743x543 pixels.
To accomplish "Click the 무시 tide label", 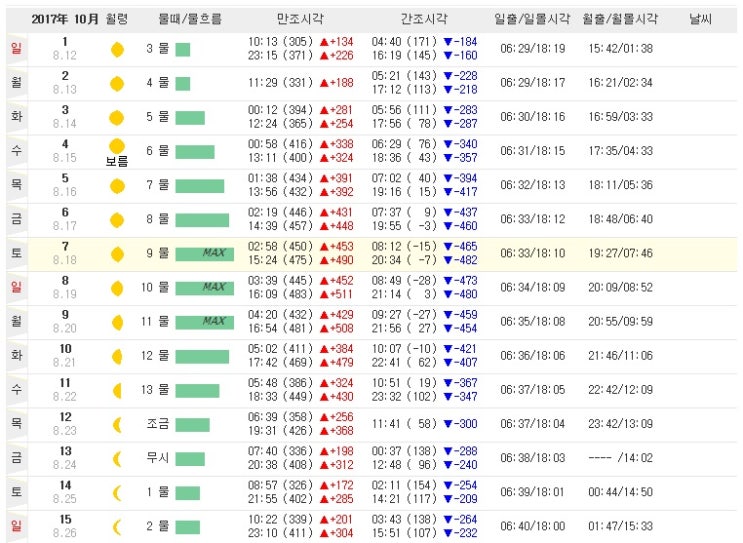I will click(158, 458).
